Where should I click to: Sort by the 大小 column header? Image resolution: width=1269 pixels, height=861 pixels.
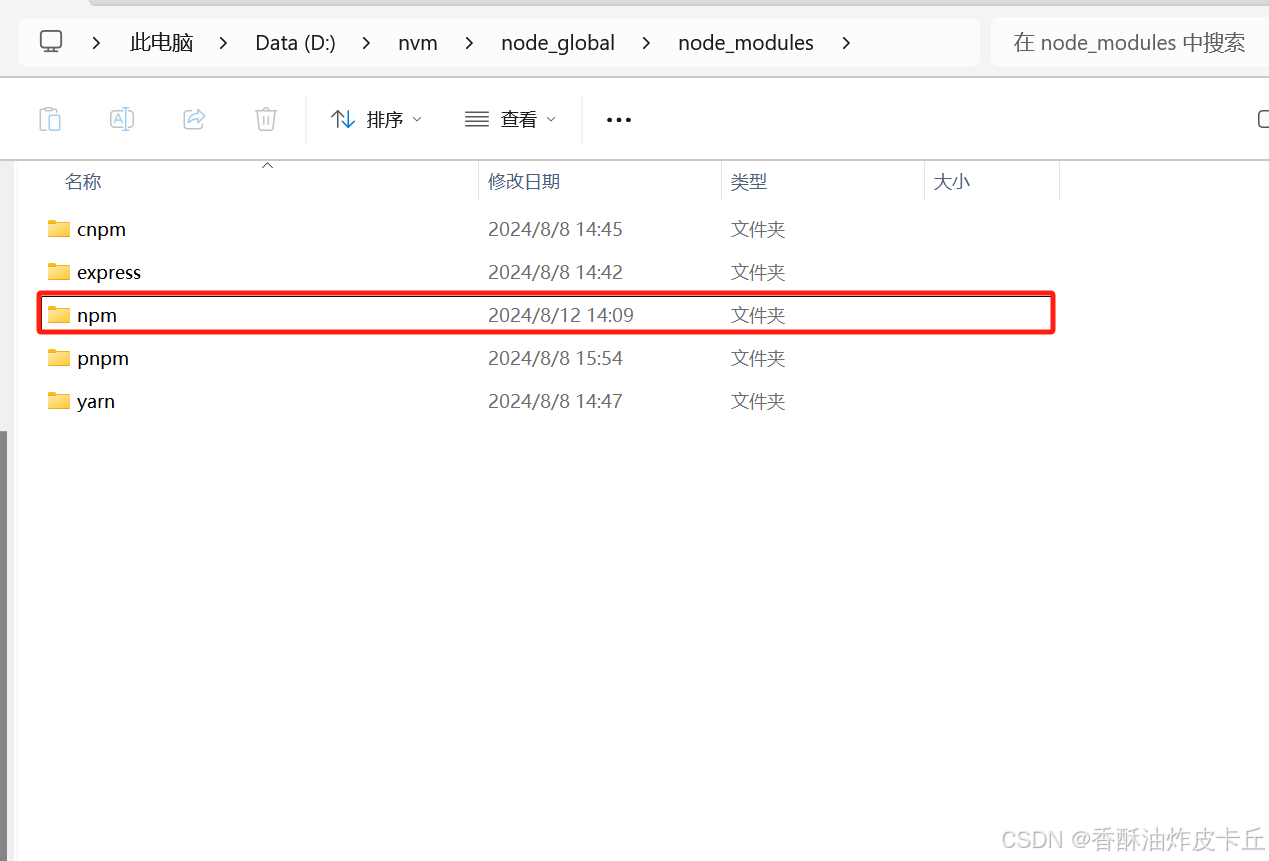[x=951, y=182]
